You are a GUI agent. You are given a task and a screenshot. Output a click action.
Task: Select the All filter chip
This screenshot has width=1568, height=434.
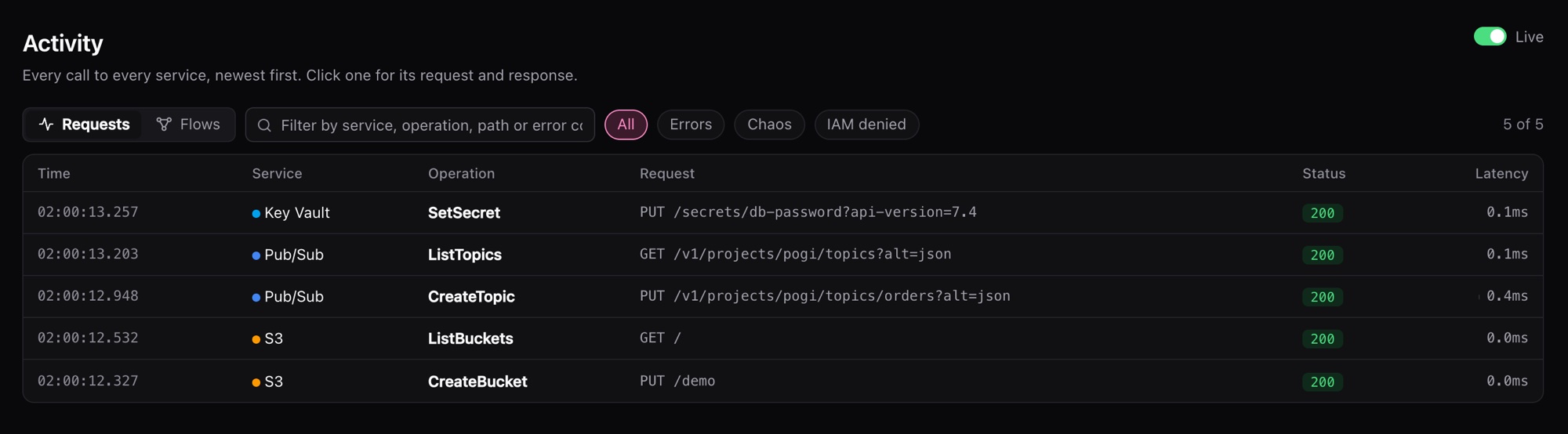626,125
